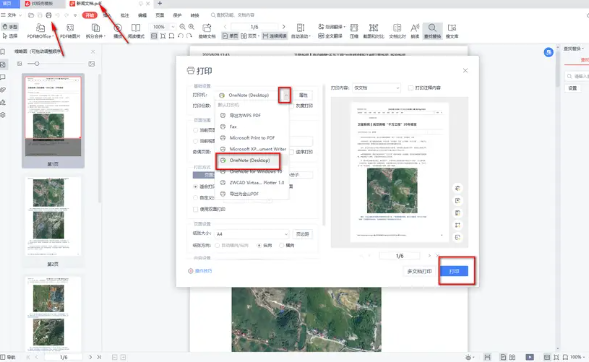The image size is (589, 362).
Task: Open the 划词翻译 dropdown arrow
Action: tap(344, 27)
